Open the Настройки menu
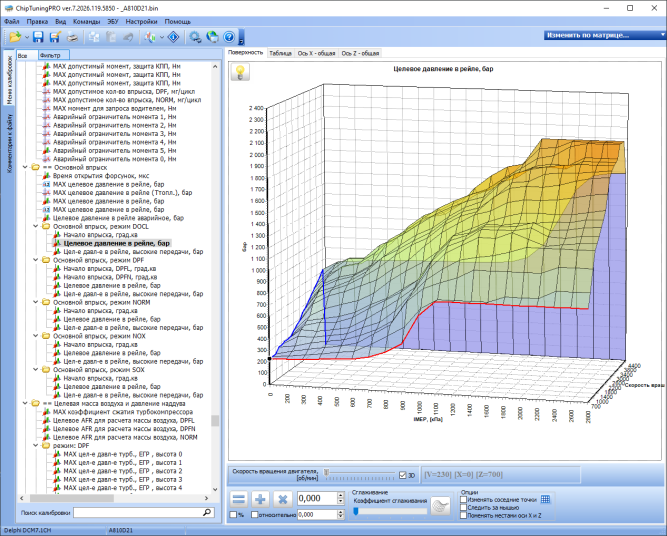The width and height of the screenshot is (667, 536). pyautogui.click(x=142, y=21)
